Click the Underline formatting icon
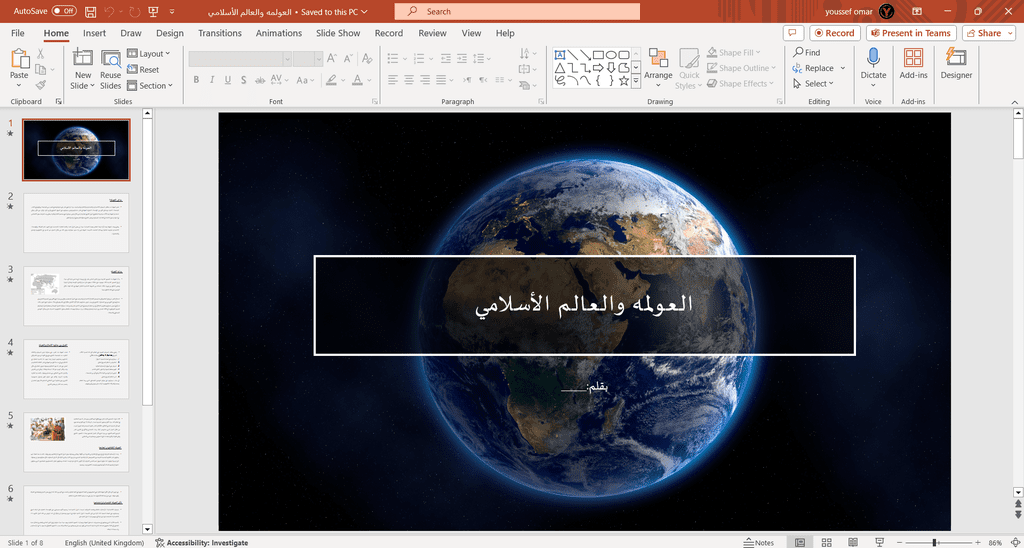This screenshot has height=548, width=1024. click(x=227, y=80)
